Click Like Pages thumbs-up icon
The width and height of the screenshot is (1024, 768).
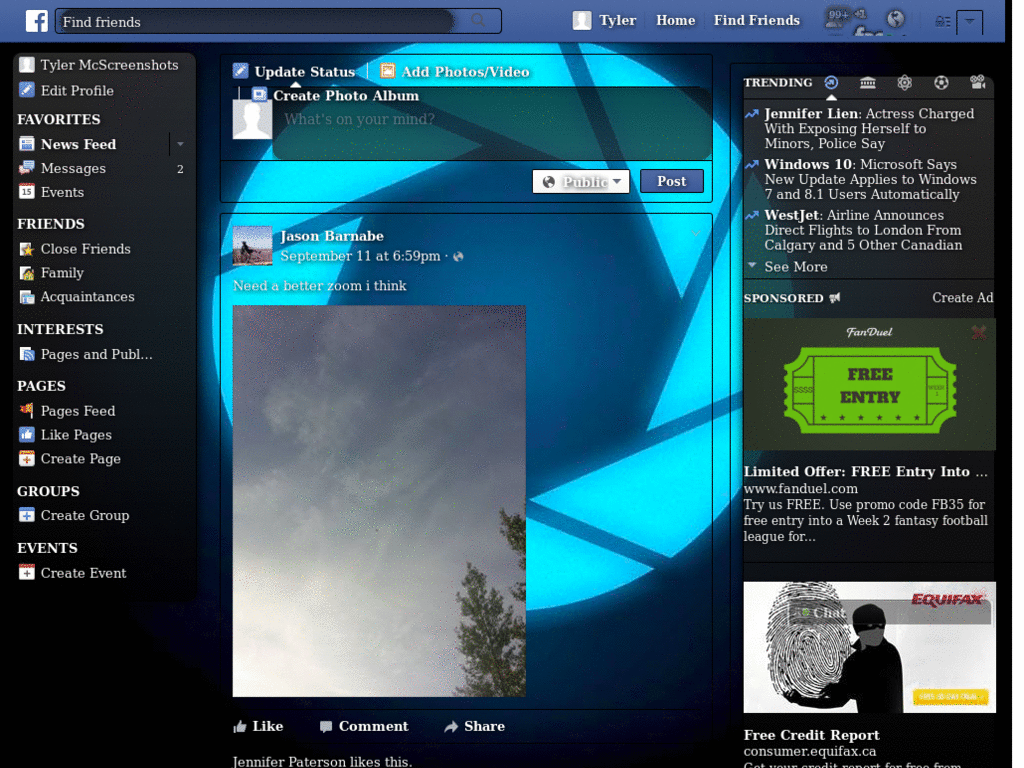point(26,434)
